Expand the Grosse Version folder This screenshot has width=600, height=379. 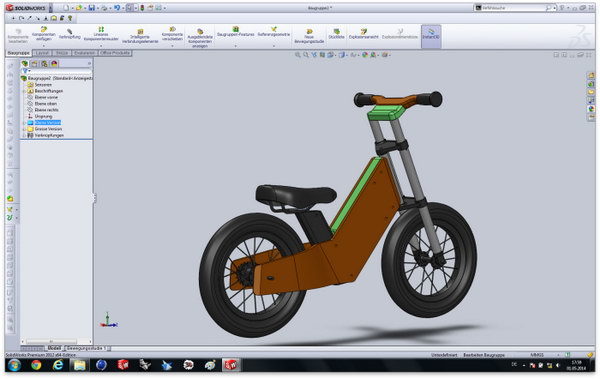pyautogui.click(x=24, y=129)
